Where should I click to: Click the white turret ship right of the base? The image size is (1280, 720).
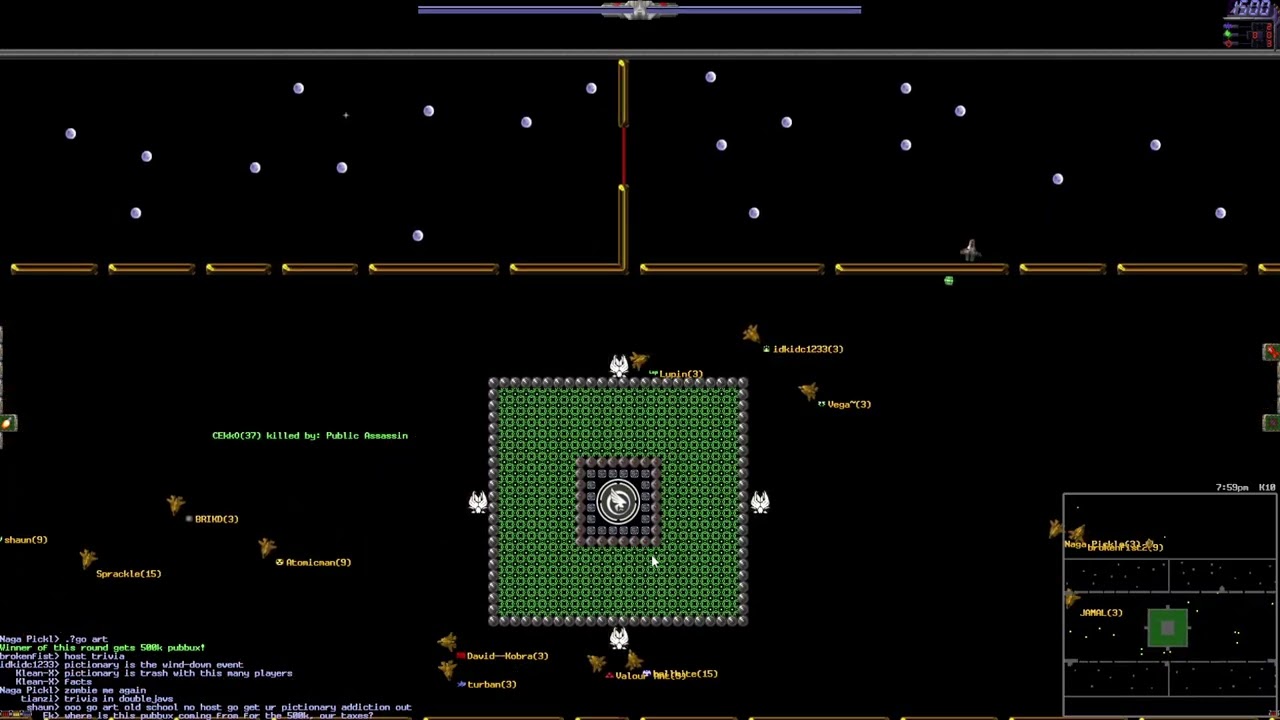[x=760, y=501]
